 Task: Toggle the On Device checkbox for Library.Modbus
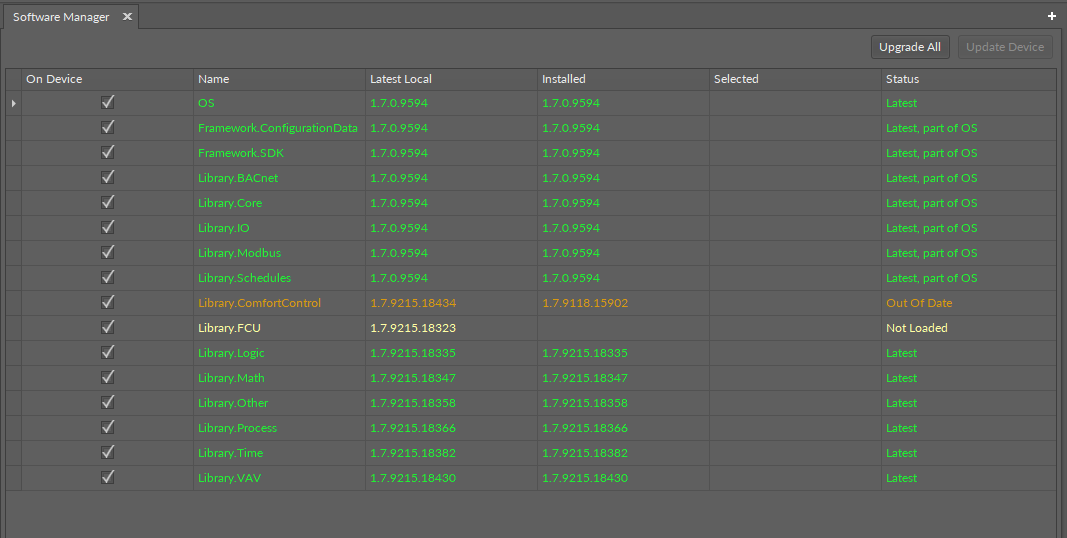pyautogui.click(x=108, y=252)
